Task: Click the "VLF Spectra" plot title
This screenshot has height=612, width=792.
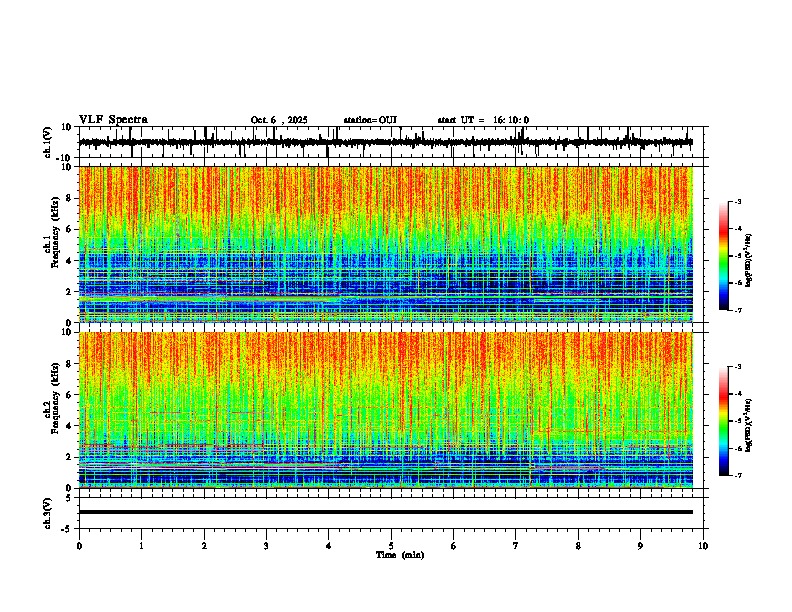Action: pos(113,120)
